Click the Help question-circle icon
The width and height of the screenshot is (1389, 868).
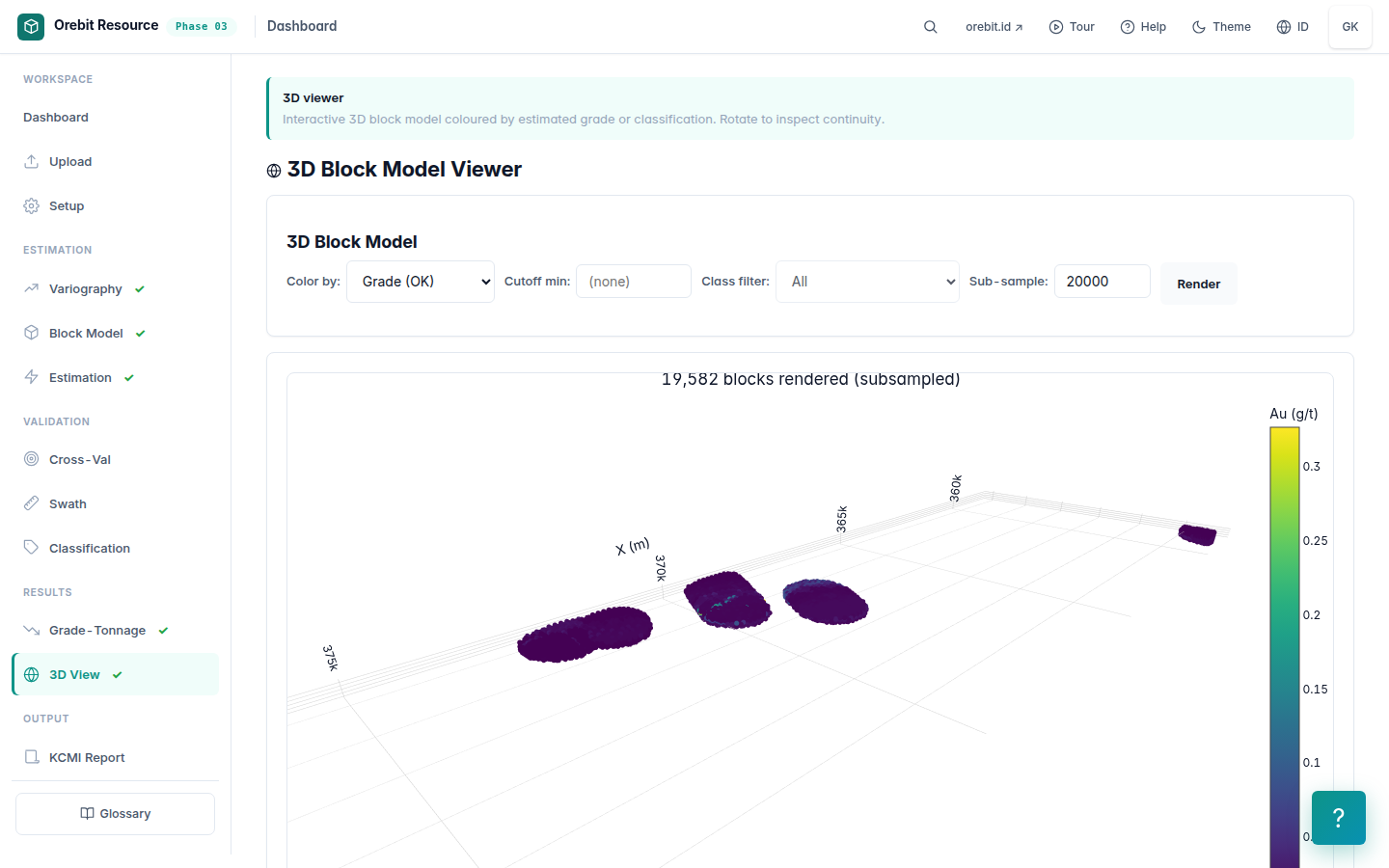(1128, 27)
